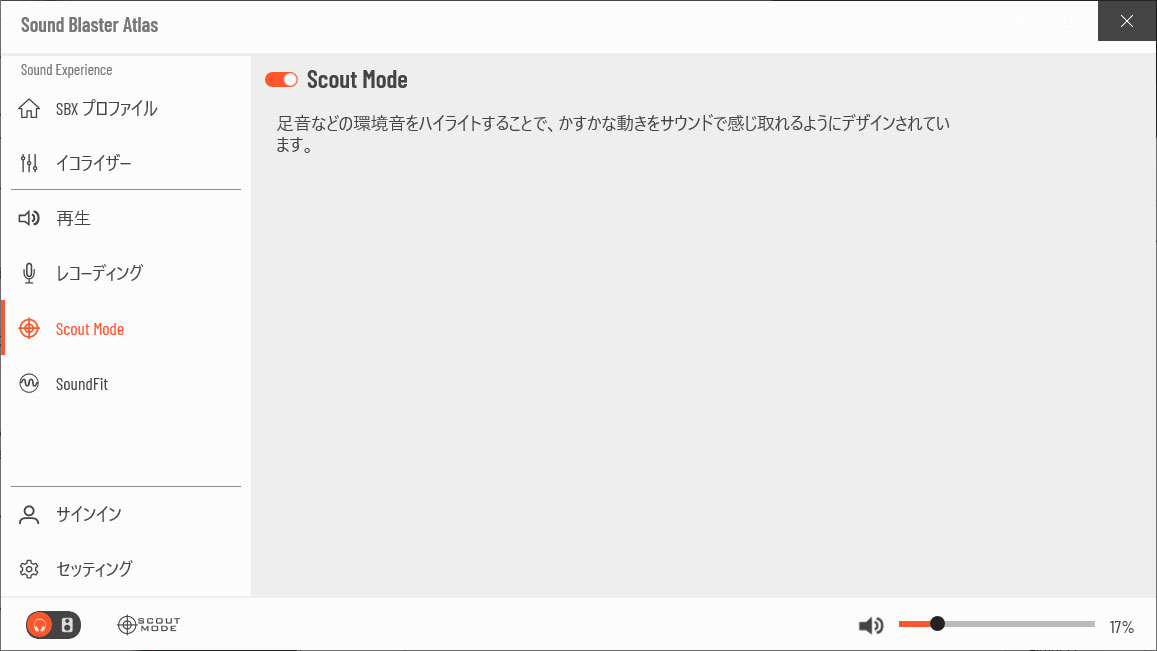Click the サインイン link
Image resolution: width=1157 pixels, height=651 pixels.
click(x=89, y=514)
